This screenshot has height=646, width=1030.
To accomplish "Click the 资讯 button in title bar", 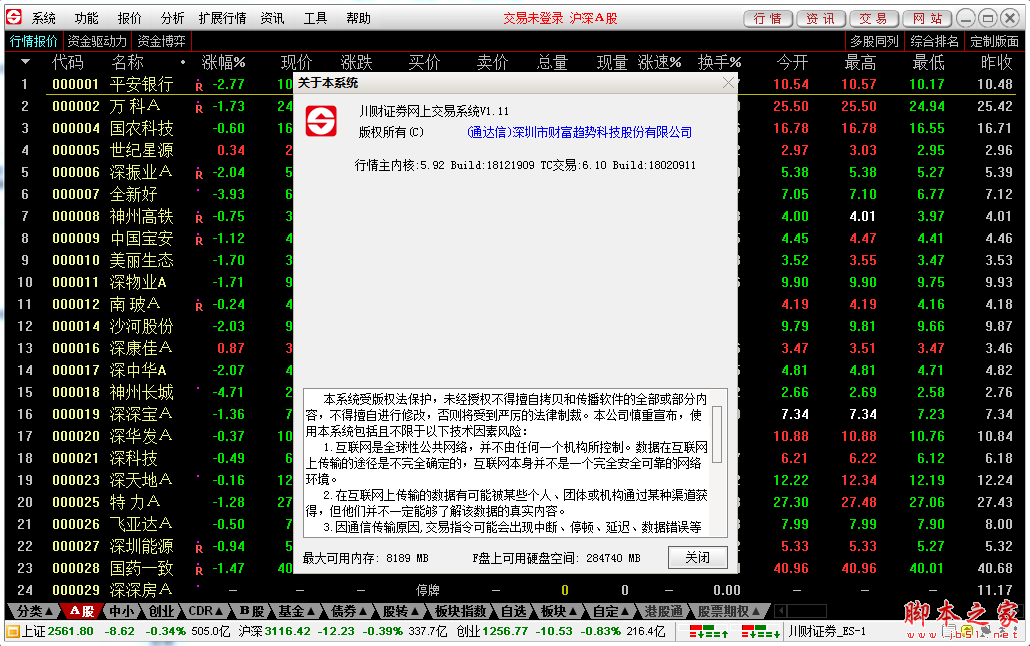I will pos(820,18).
